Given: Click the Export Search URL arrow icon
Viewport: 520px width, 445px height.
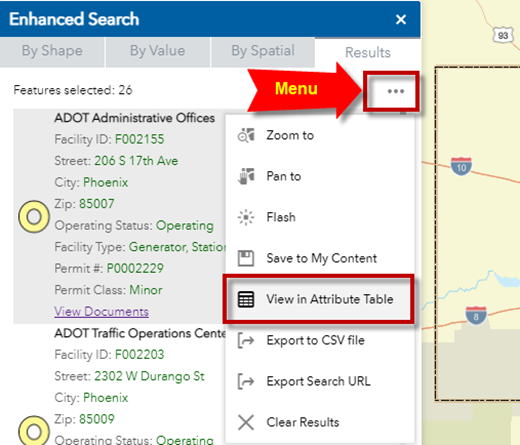Looking at the screenshot, I should [246, 381].
